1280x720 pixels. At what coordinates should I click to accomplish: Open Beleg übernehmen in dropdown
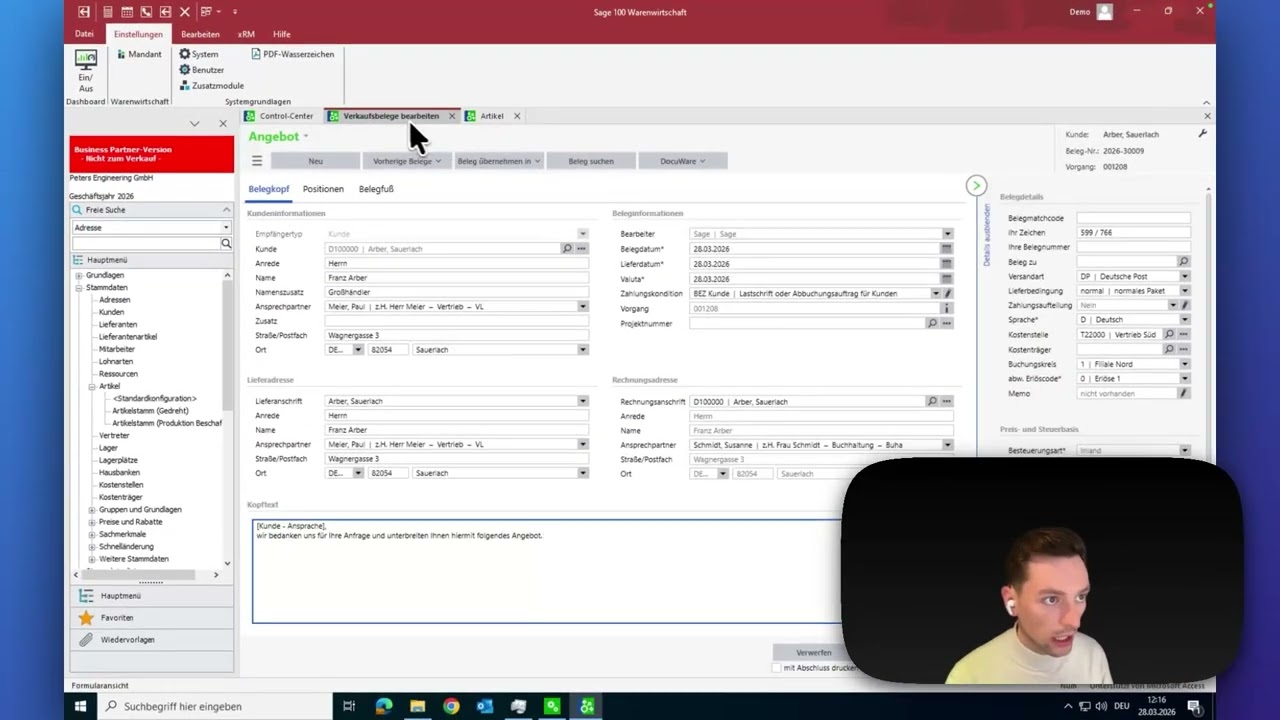[x=498, y=160]
